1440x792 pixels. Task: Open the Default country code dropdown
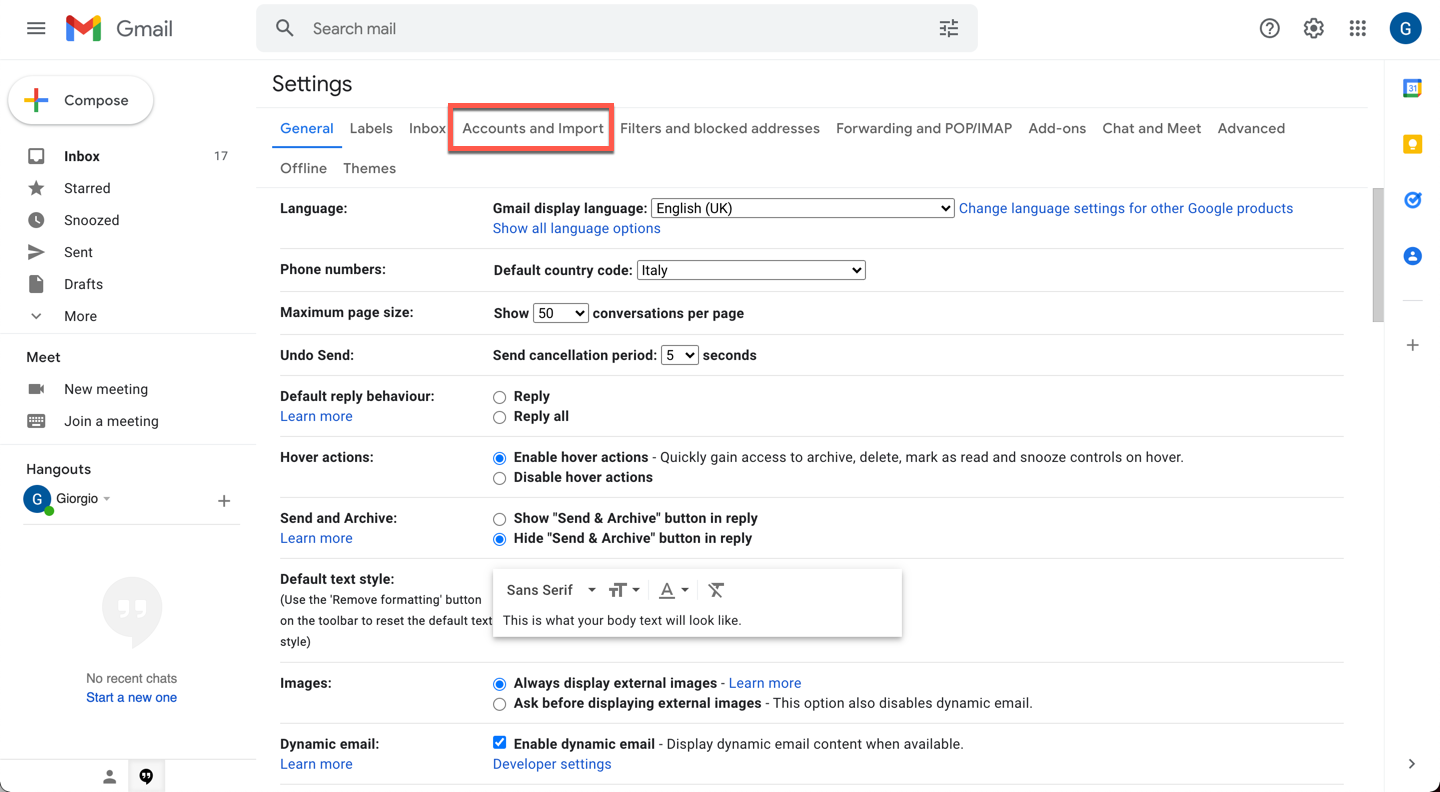click(x=751, y=270)
